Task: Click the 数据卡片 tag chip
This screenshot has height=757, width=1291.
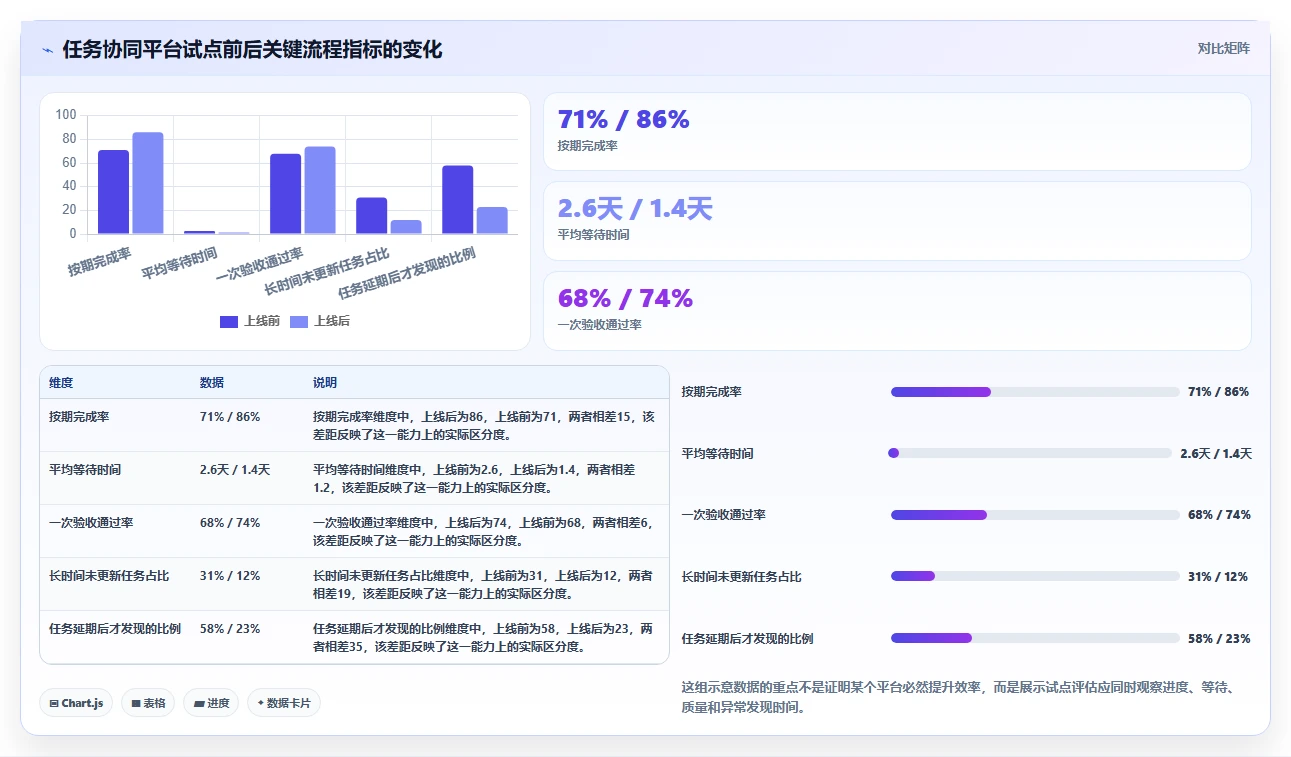Action: coord(284,703)
